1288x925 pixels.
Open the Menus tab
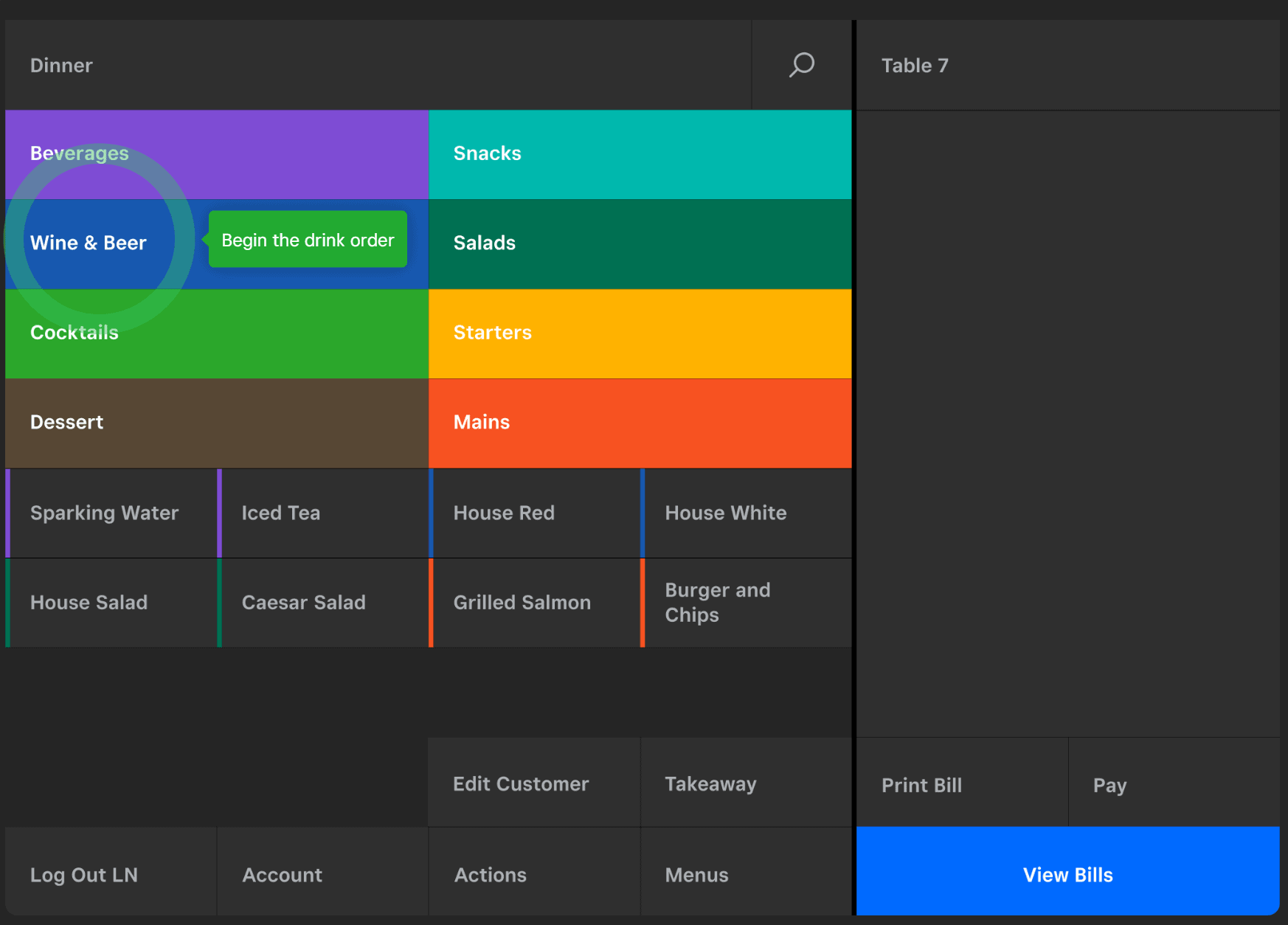coord(746,875)
